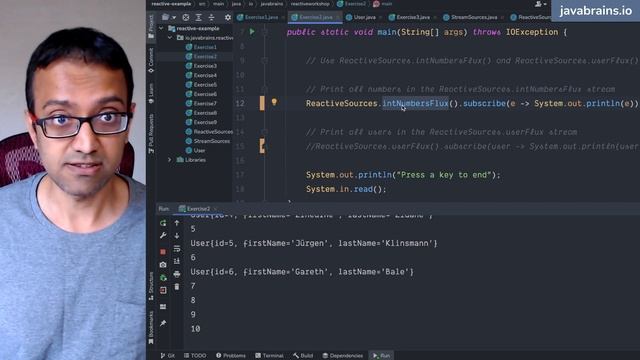Click the wrench settings icon in Run panel
Image resolution: width=640 pixels, height=360 pixels.
pos(163,236)
